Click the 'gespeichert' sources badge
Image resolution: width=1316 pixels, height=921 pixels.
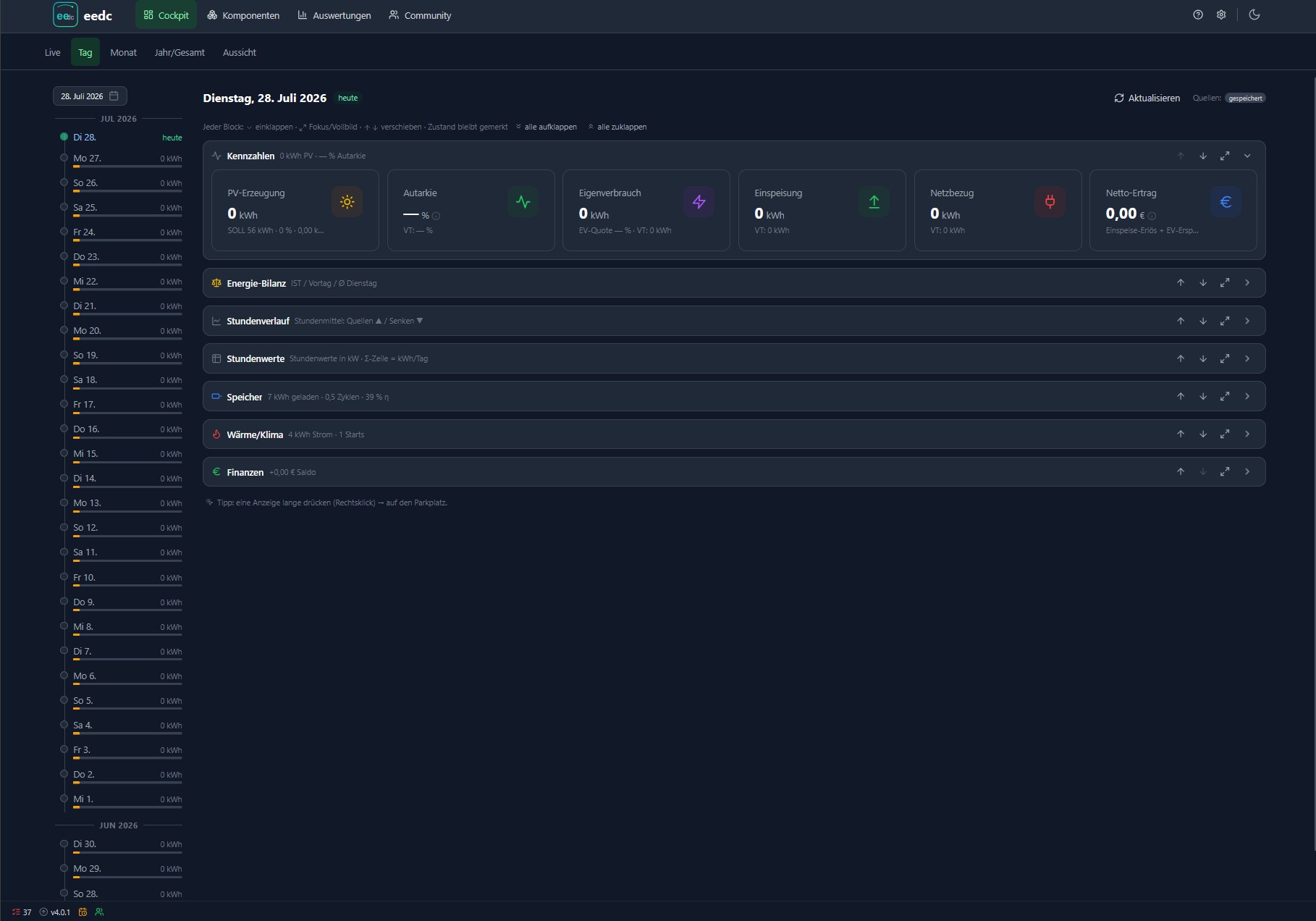1245,98
